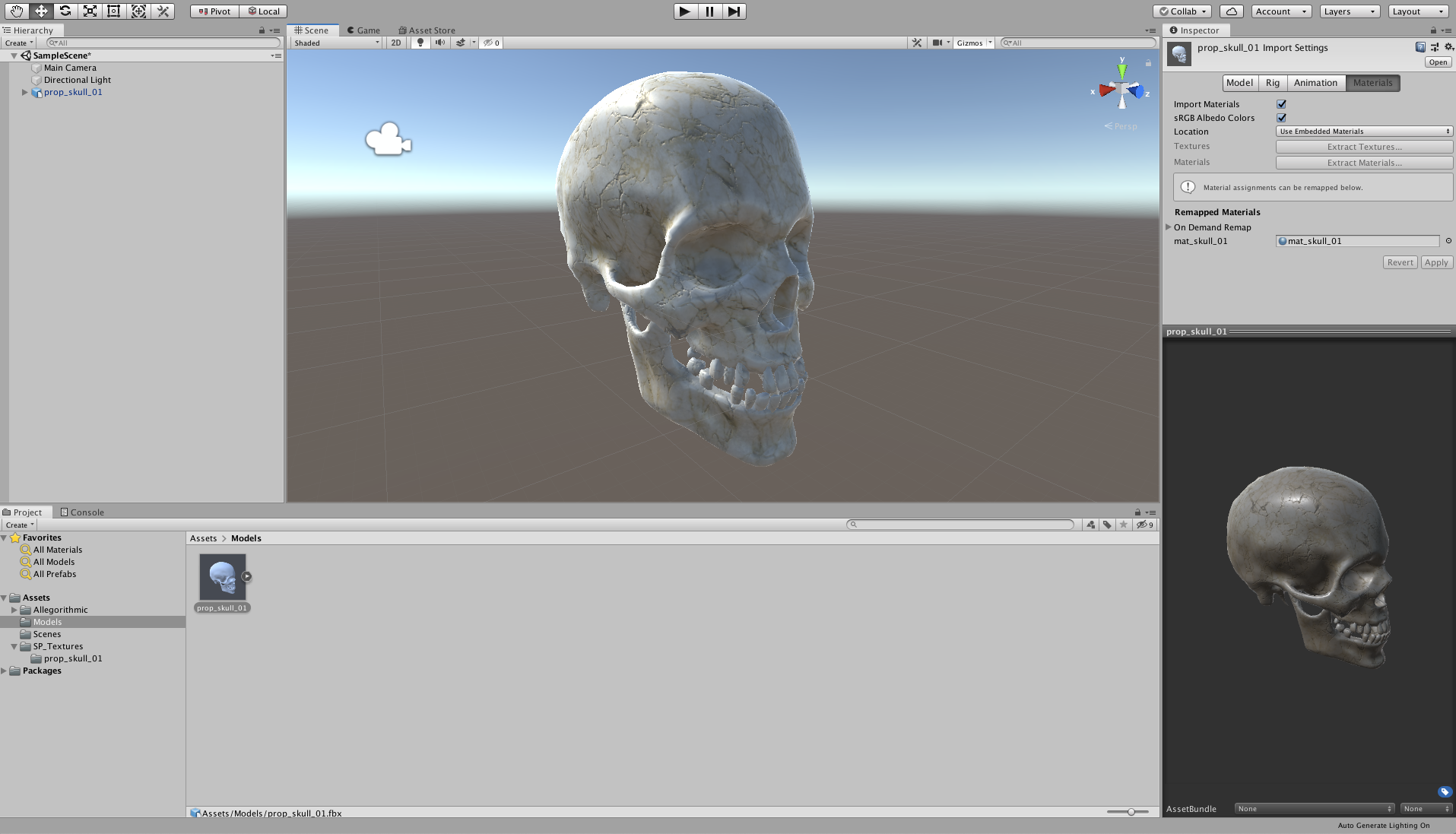This screenshot has width=1456, height=834.
Task: Toggle scene lighting bulb icon
Action: (420, 43)
